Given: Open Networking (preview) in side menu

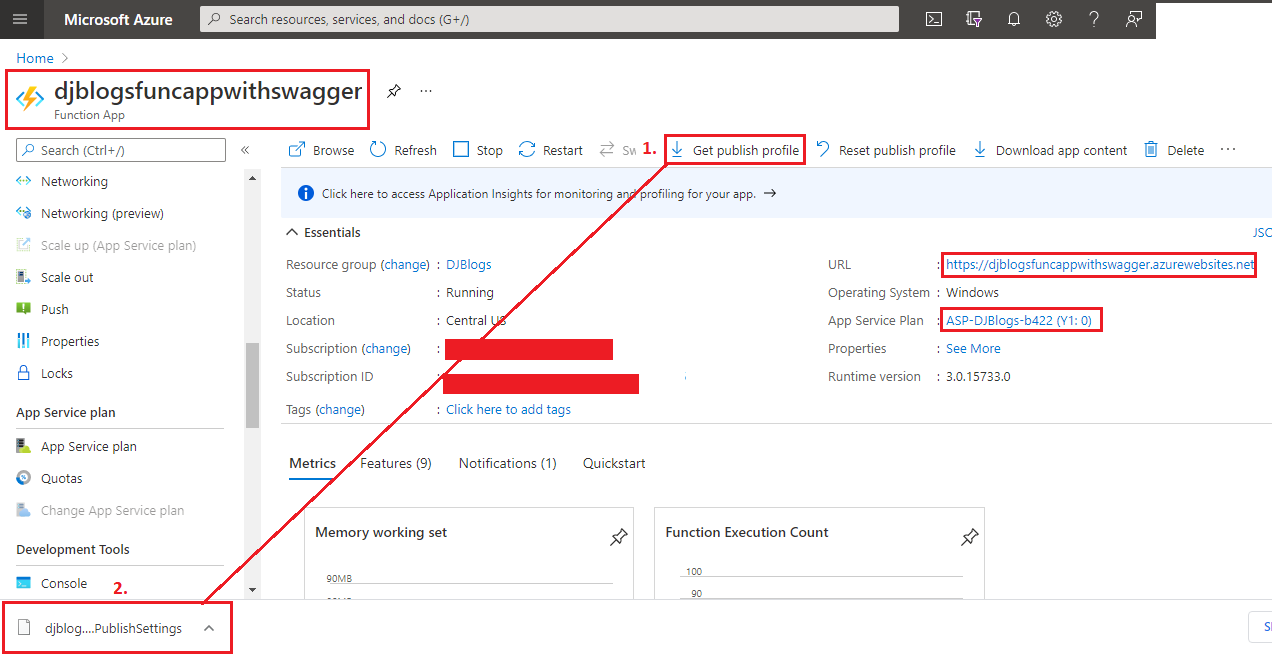Looking at the screenshot, I should click(x=102, y=213).
